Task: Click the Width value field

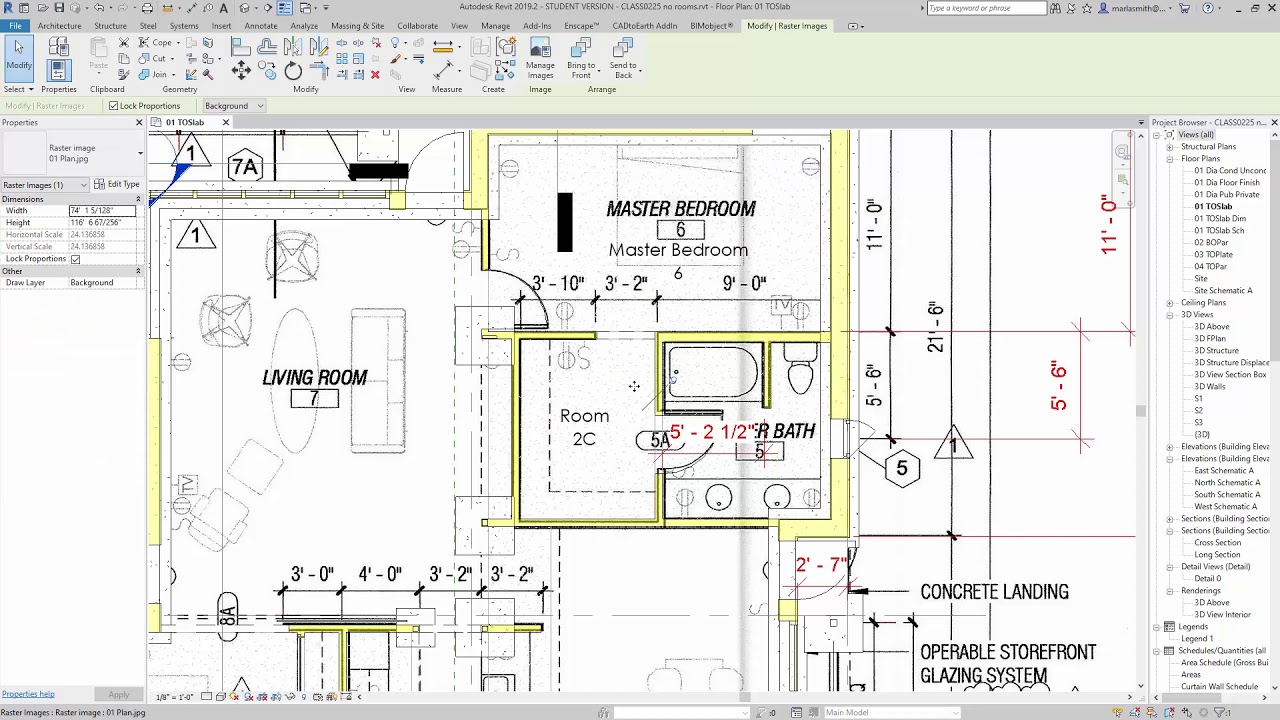Action: pos(104,211)
